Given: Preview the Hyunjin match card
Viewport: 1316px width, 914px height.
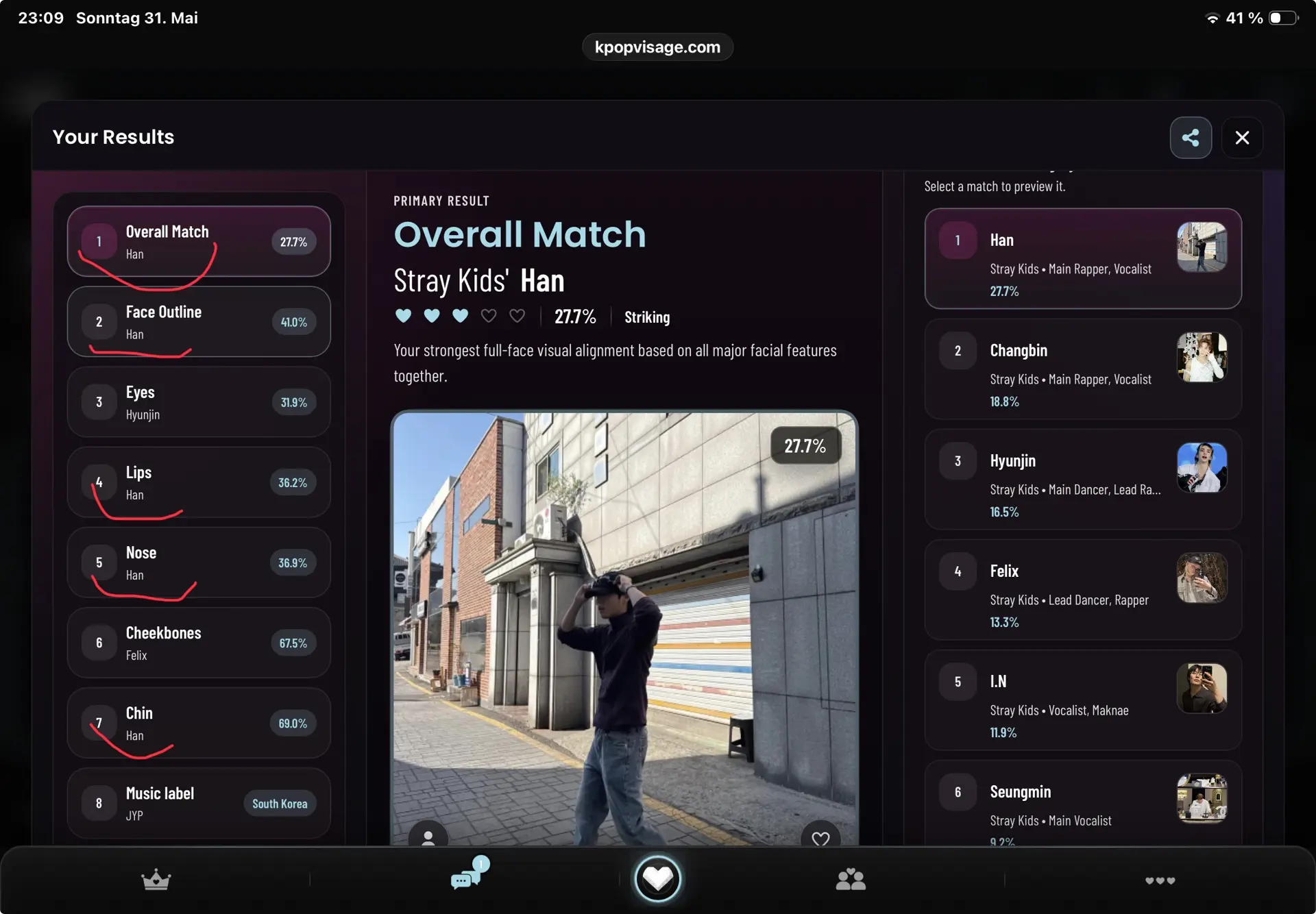Looking at the screenshot, I should pos(1083,480).
